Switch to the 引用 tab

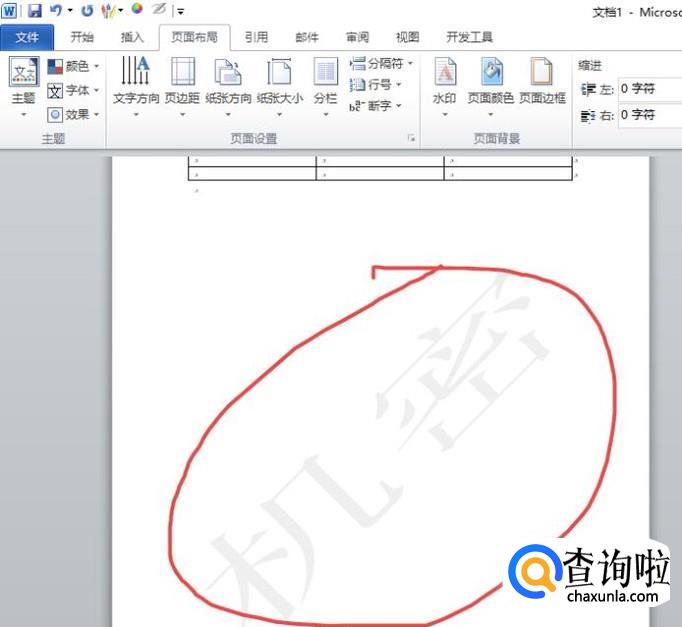click(256, 37)
